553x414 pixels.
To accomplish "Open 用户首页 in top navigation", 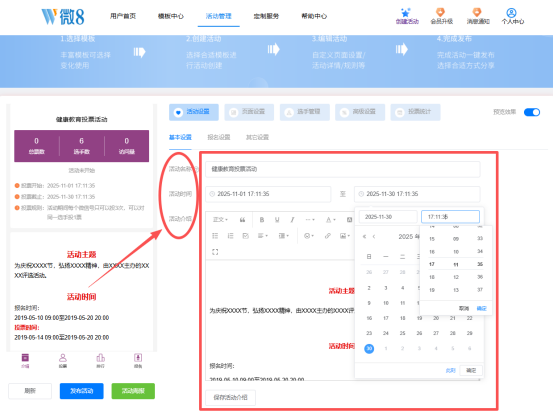I will [123, 16].
